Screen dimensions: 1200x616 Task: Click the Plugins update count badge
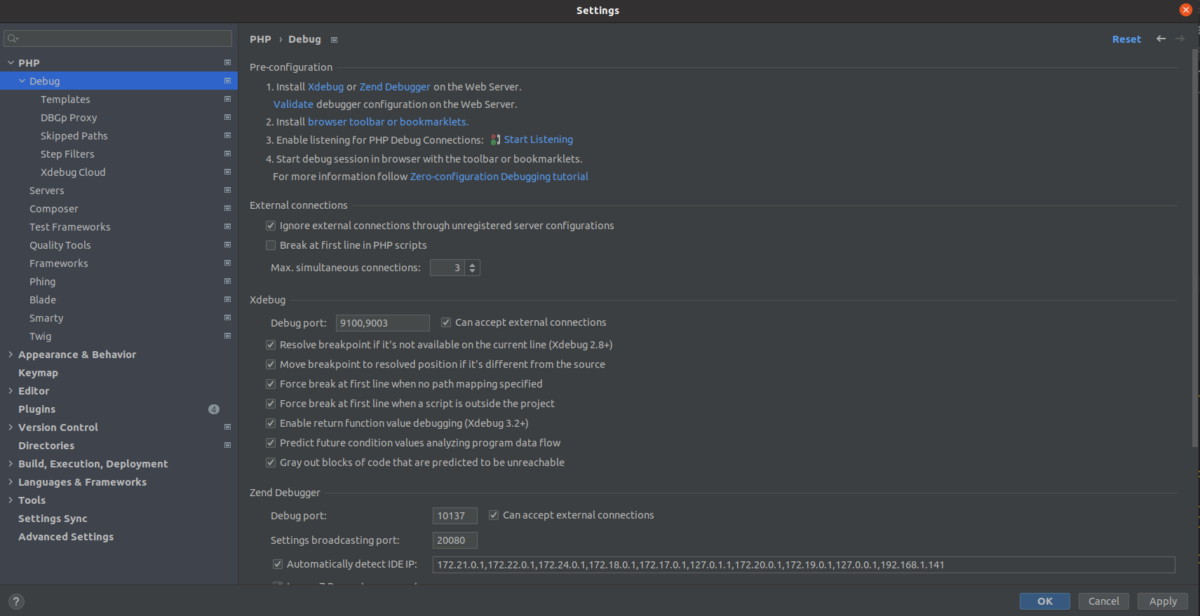point(213,409)
